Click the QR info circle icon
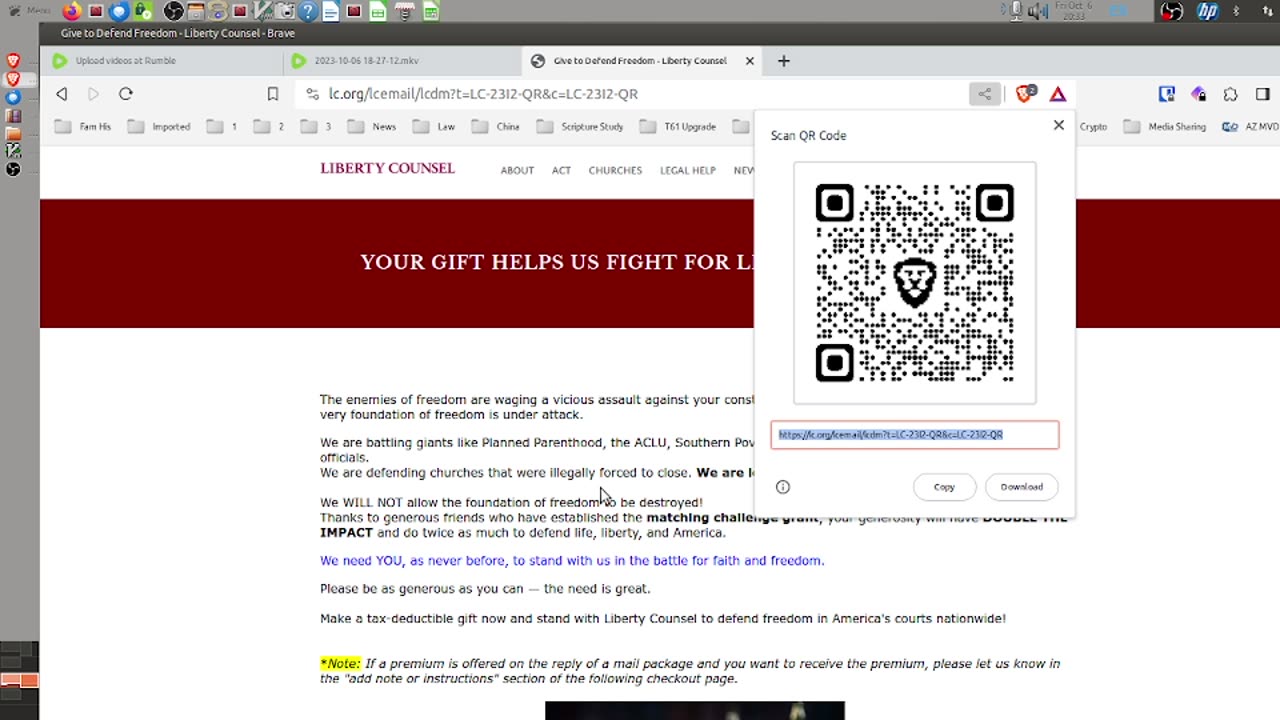 [x=783, y=487]
